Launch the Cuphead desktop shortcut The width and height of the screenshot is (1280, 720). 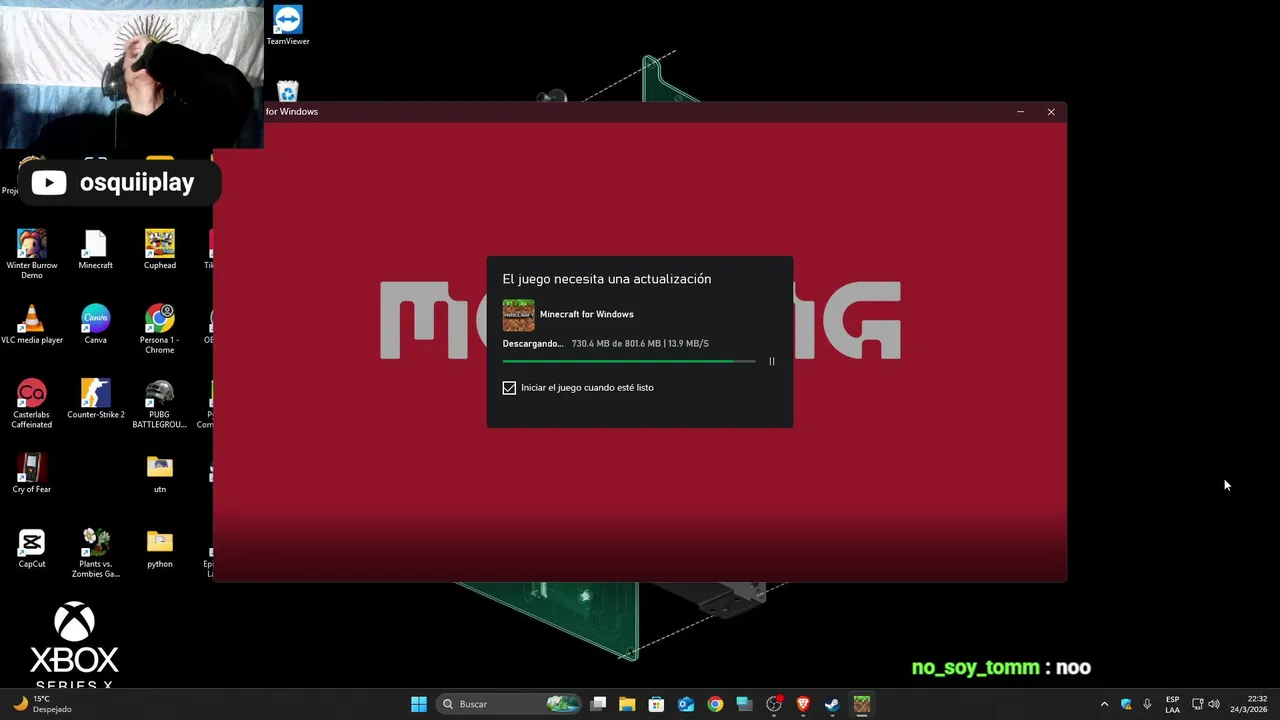coord(160,250)
